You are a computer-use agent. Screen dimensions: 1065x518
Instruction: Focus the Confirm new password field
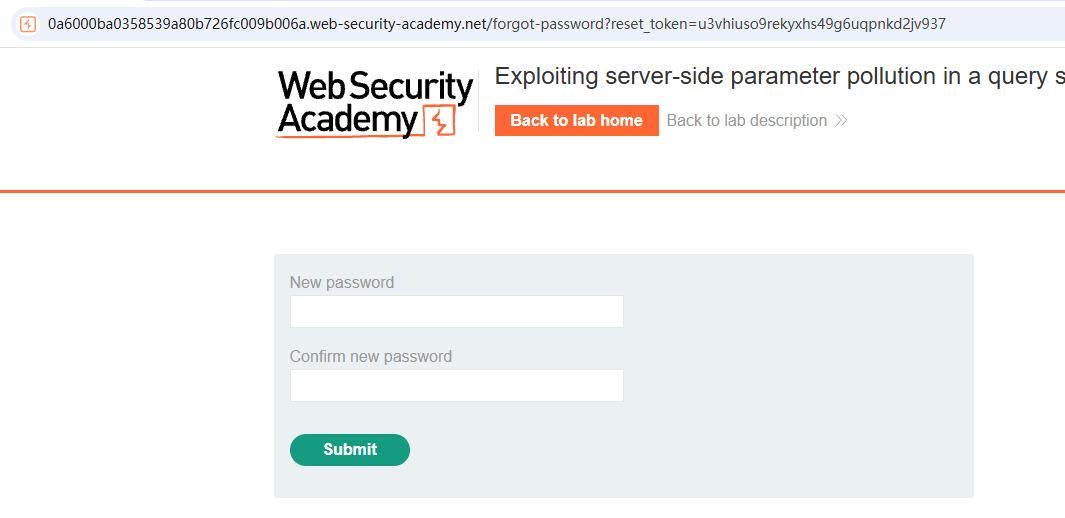click(456, 386)
